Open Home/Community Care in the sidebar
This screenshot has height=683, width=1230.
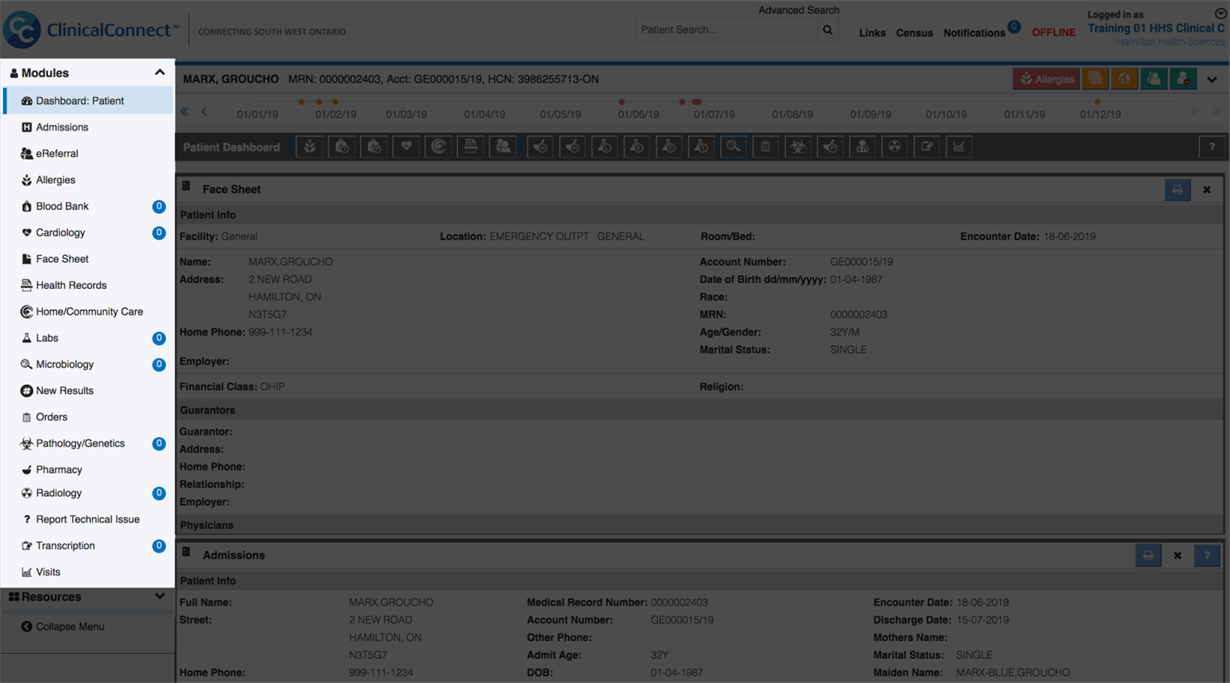(x=88, y=312)
